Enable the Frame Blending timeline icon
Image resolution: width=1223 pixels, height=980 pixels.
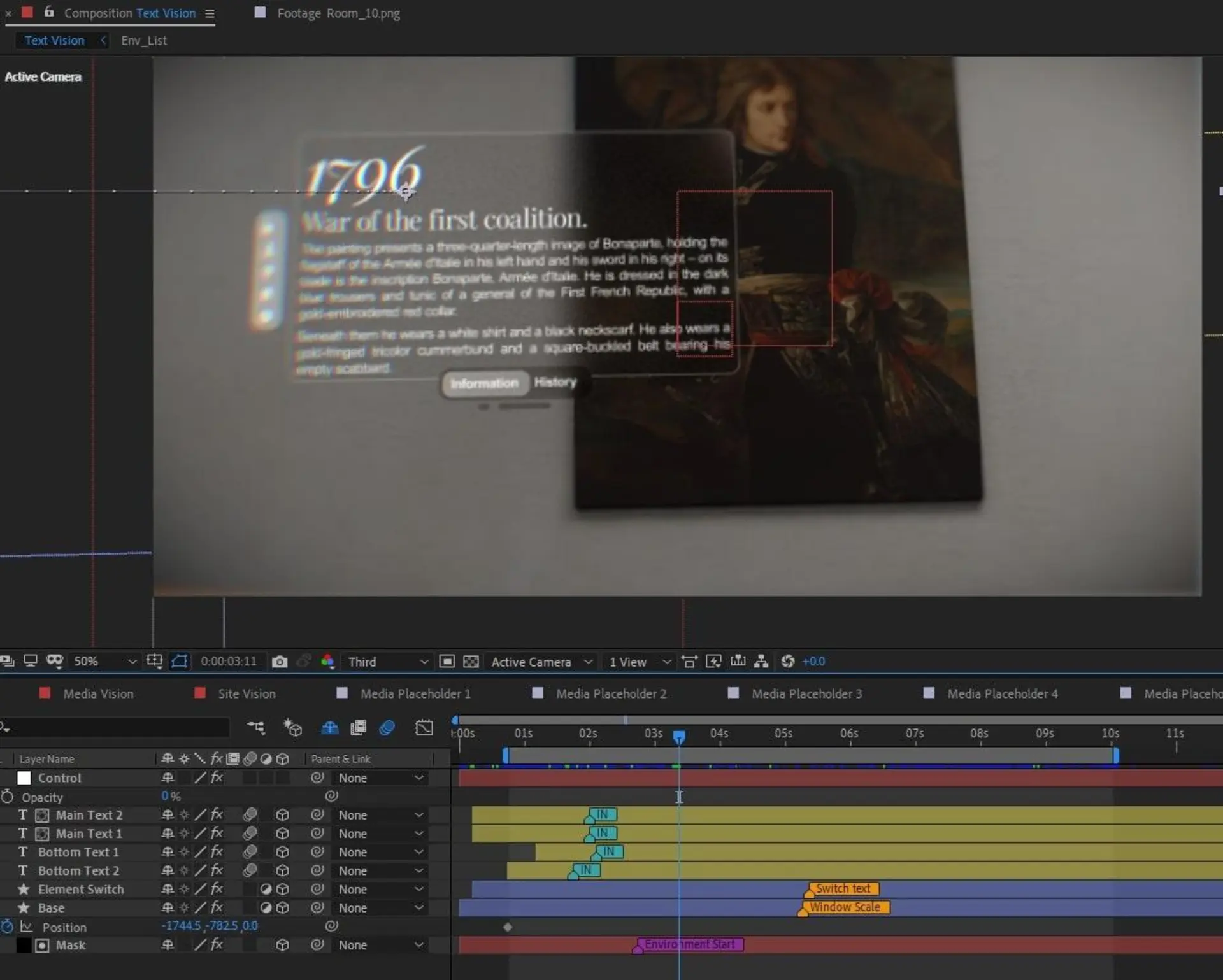[359, 727]
